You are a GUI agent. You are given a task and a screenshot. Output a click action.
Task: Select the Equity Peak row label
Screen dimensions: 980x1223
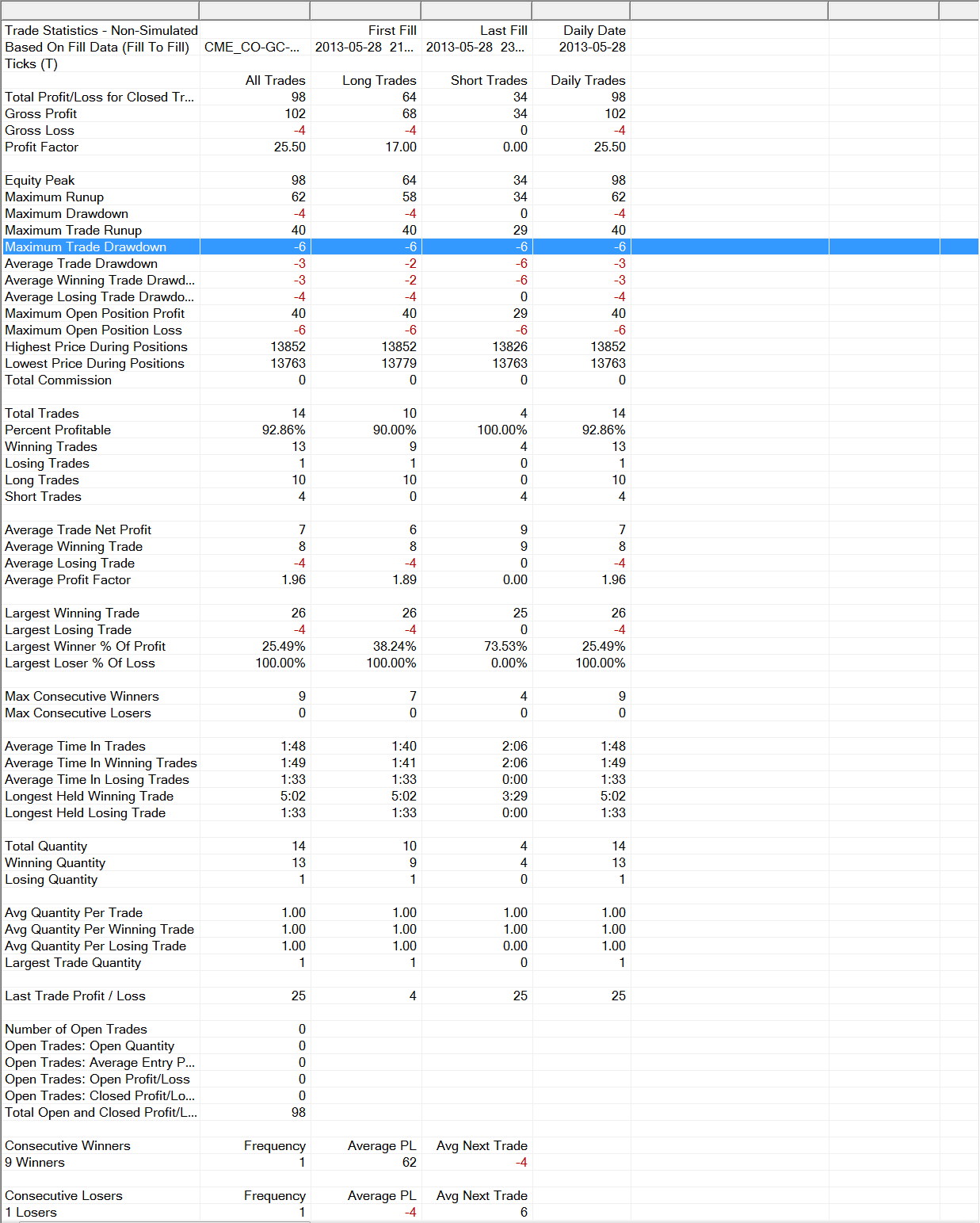(x=40, y=180)
